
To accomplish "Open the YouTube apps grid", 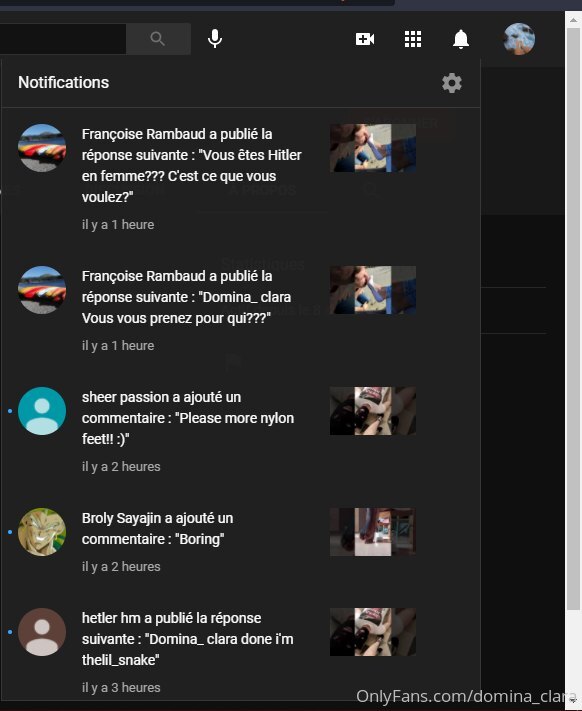I will [413, 39].
